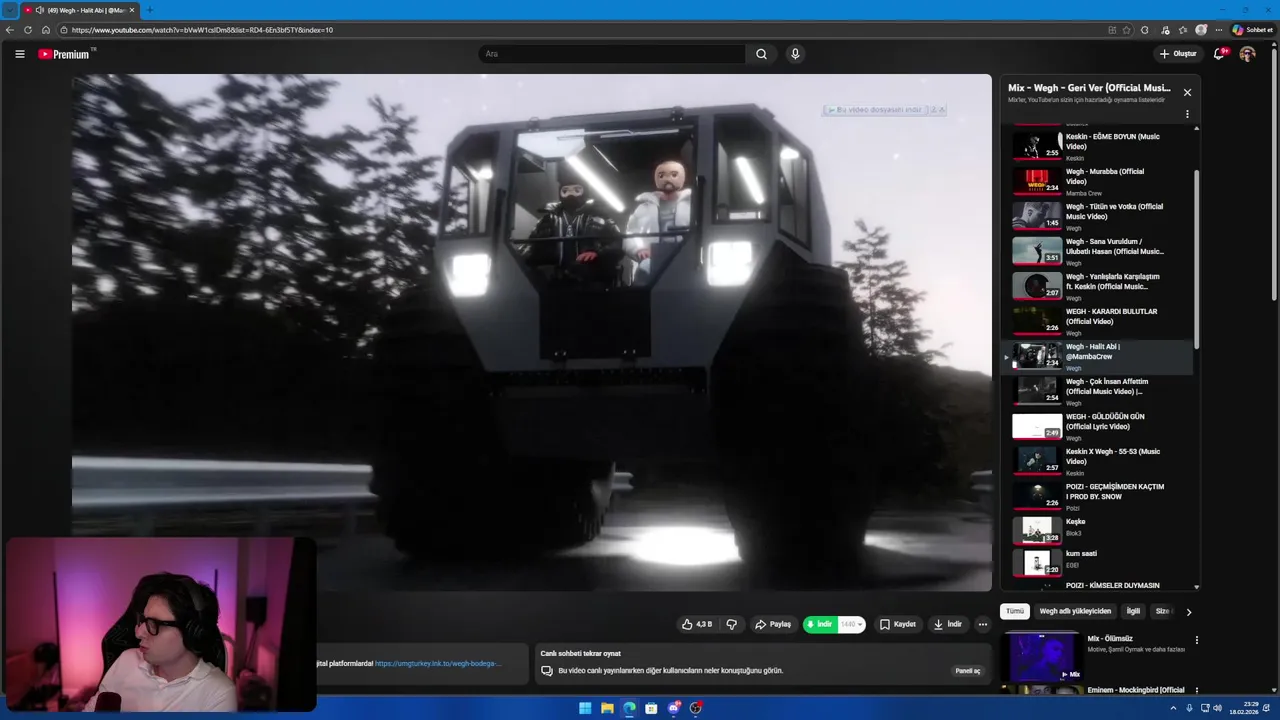The image size is (1280, 720).
Task: Play Wegh - Sana Vuruldum playlist item
Action: [x=1097, y=251]
